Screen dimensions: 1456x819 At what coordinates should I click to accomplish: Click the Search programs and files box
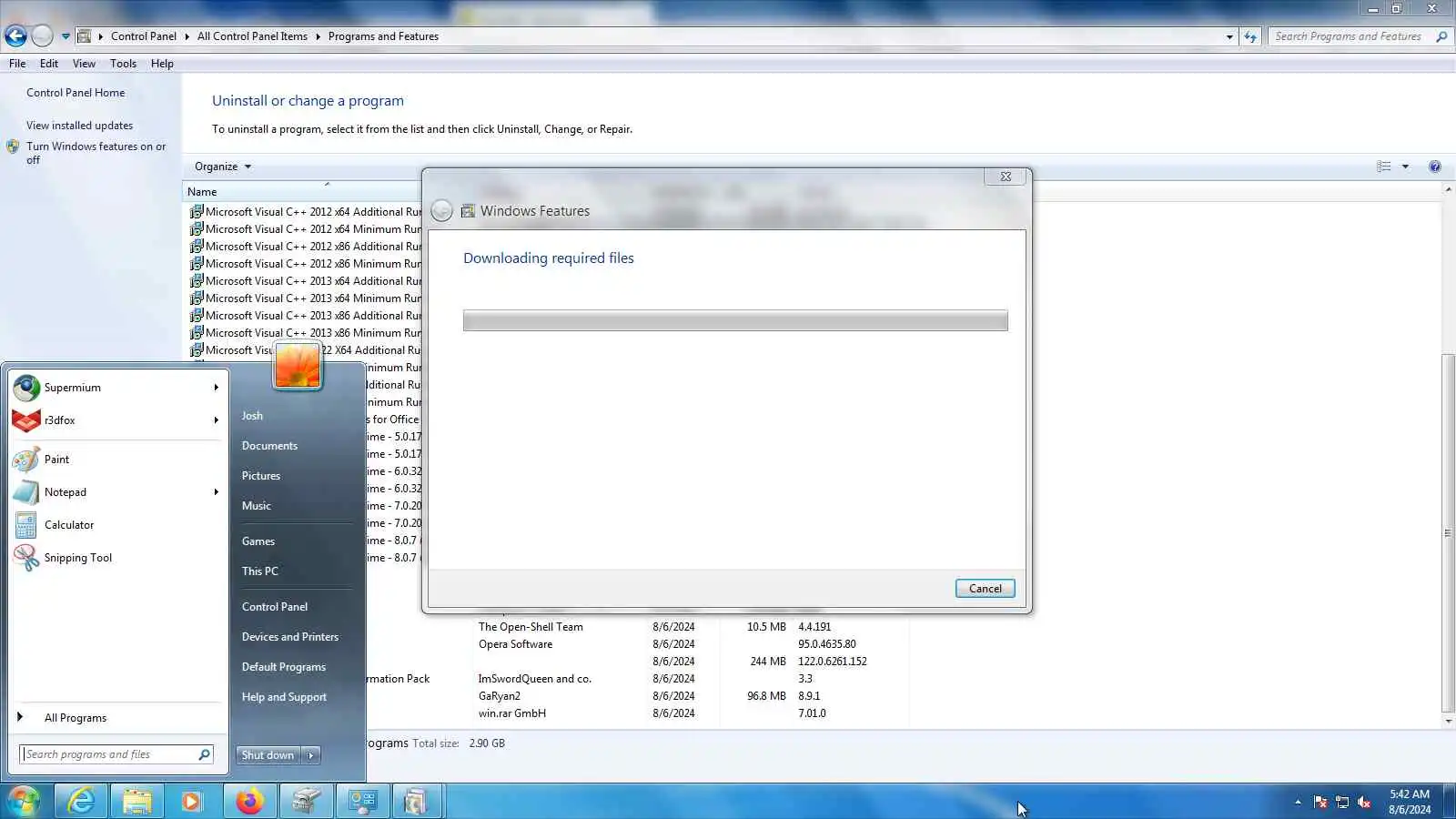coord(109,754)
